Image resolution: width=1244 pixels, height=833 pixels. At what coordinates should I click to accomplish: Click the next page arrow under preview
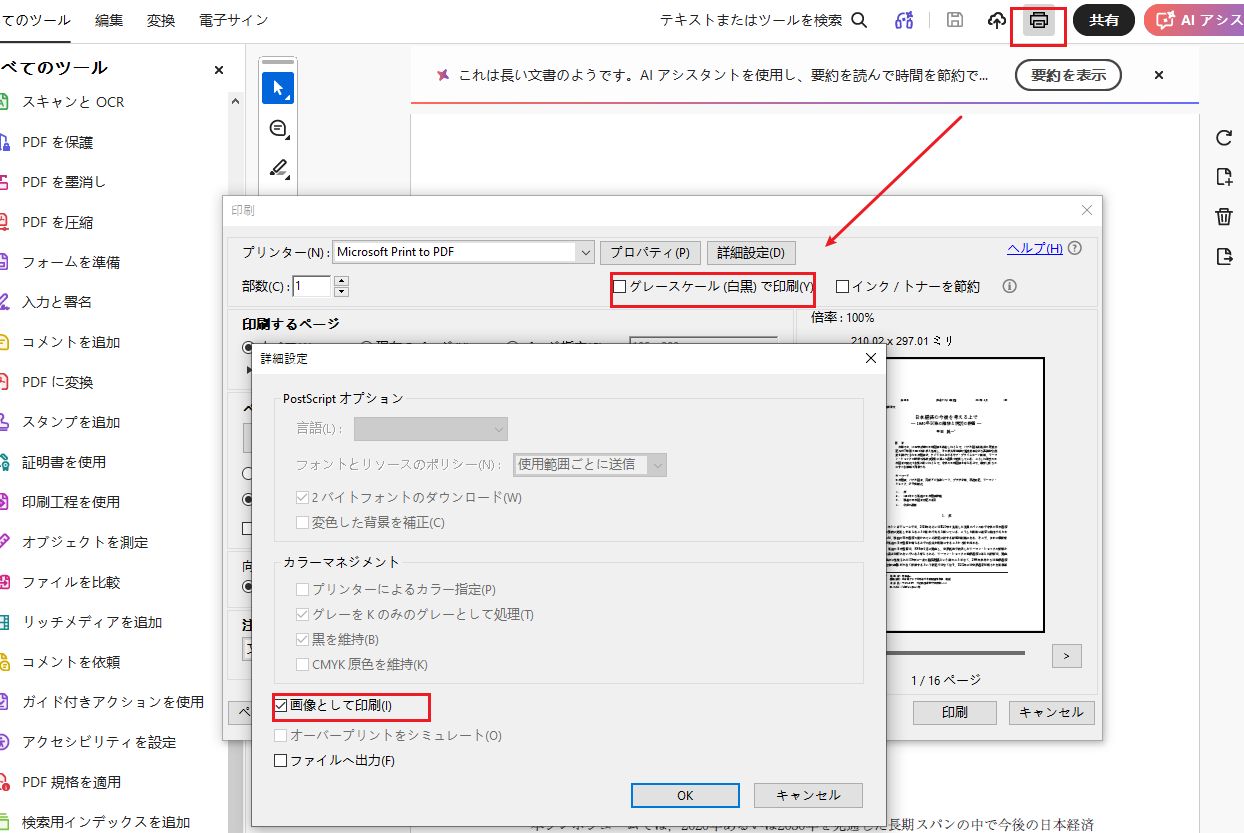pos(1067,655)
